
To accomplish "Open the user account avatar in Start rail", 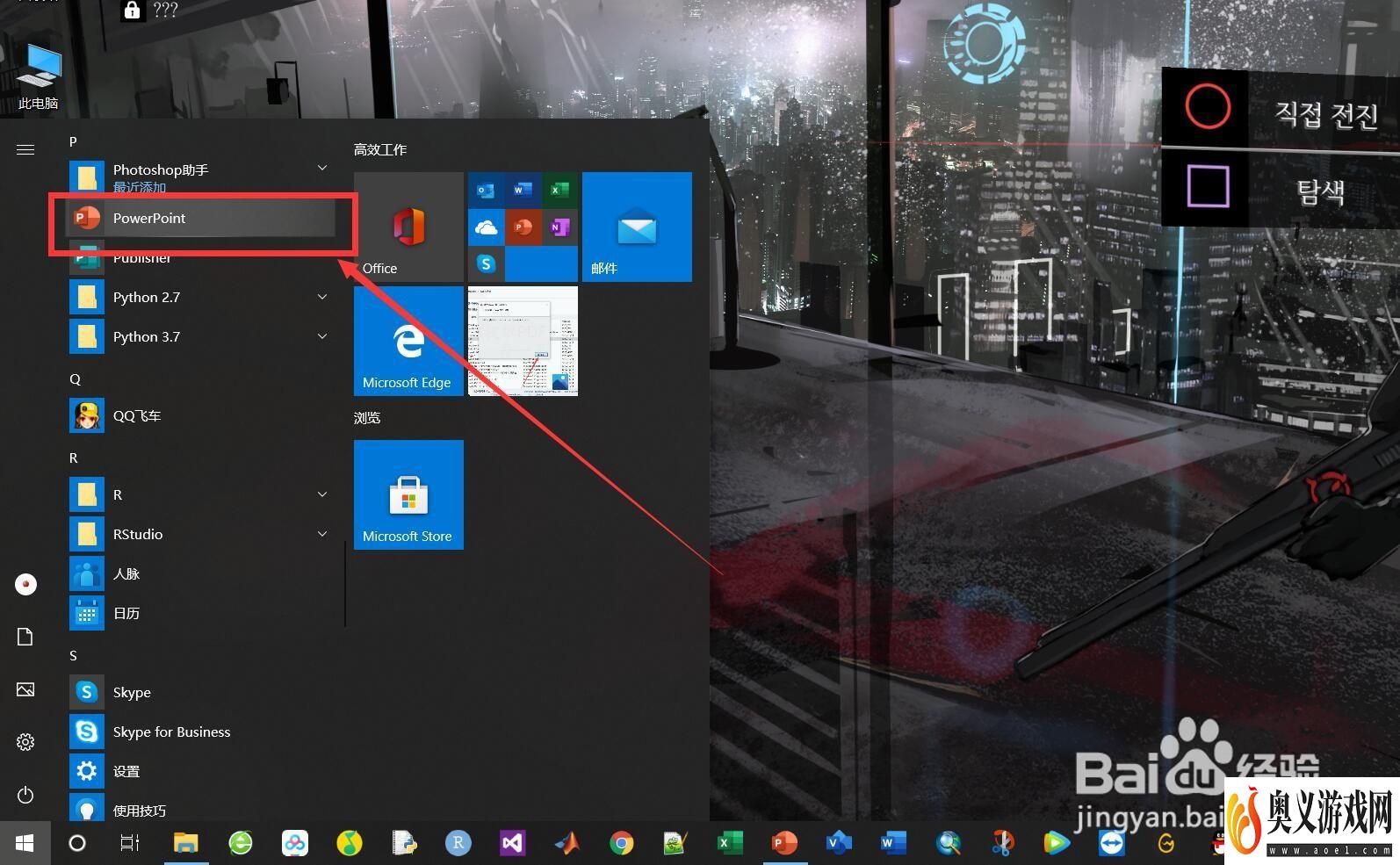I will click(25, 584).
